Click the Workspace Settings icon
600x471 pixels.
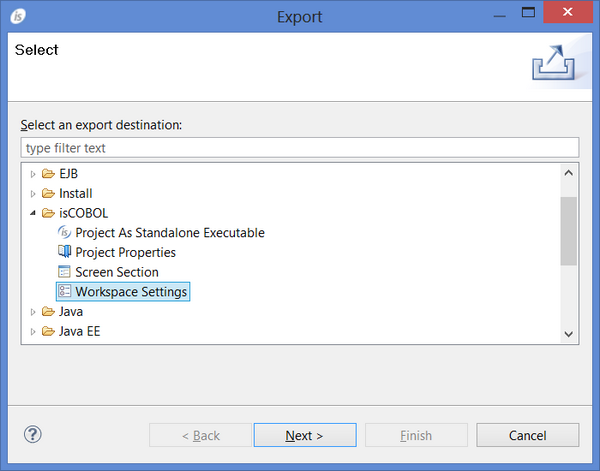(65, 292)
